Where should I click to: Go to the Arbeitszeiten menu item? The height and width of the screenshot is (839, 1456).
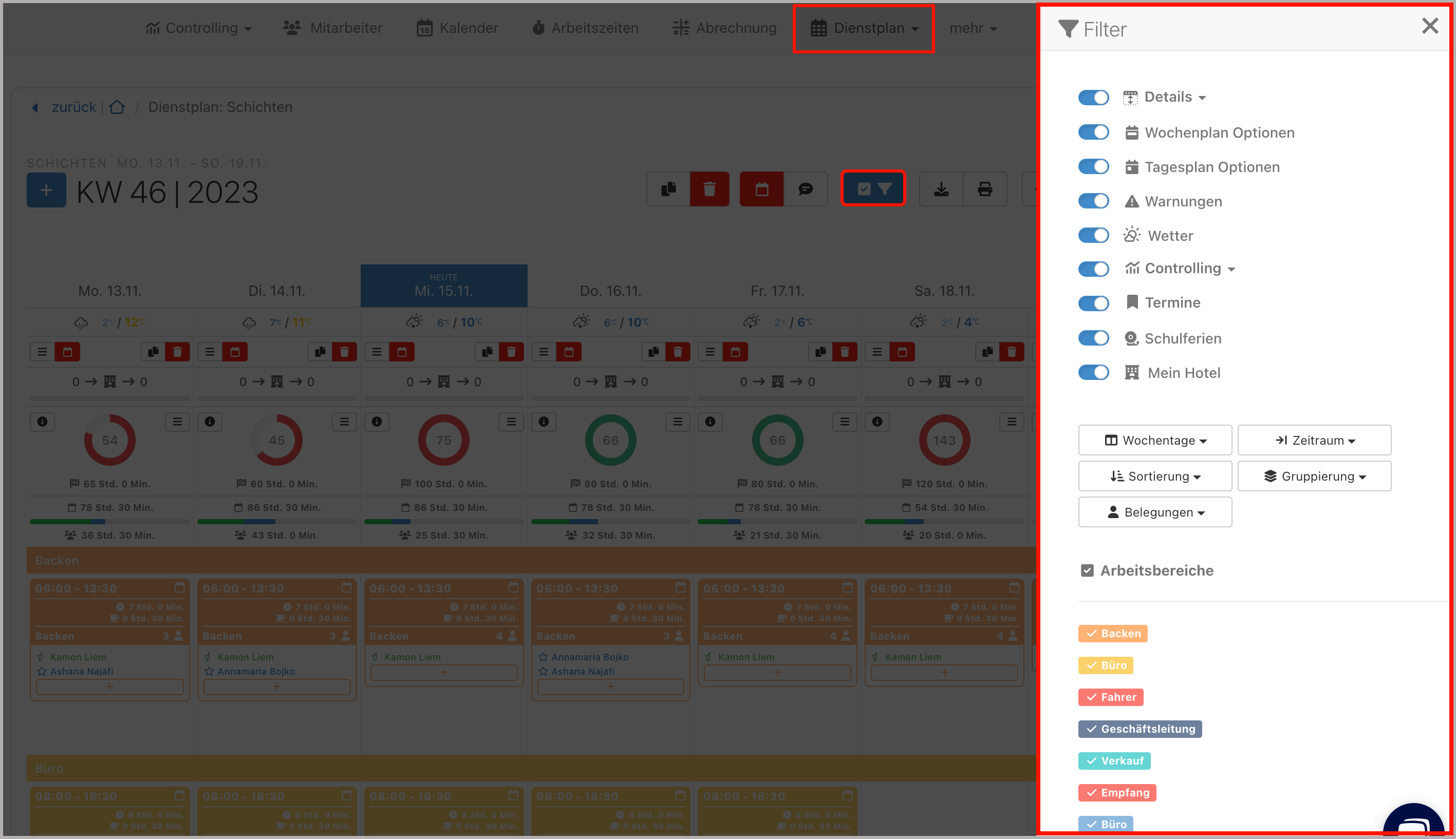click(585, 28)
